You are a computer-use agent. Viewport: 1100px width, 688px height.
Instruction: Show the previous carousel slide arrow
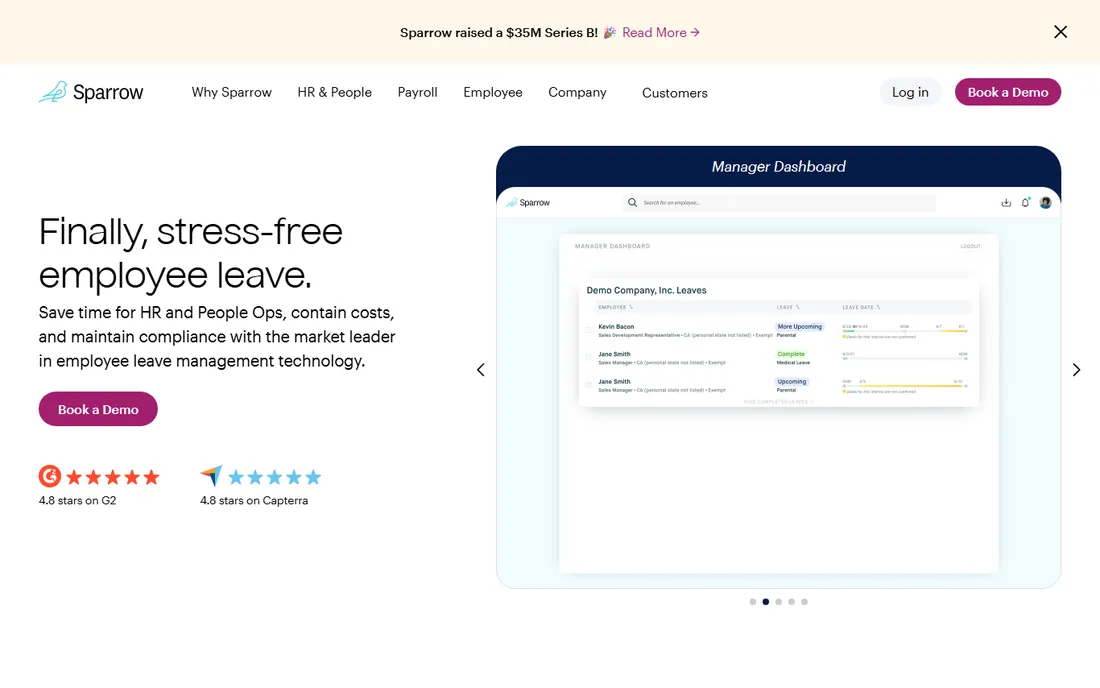coord(481,370)
